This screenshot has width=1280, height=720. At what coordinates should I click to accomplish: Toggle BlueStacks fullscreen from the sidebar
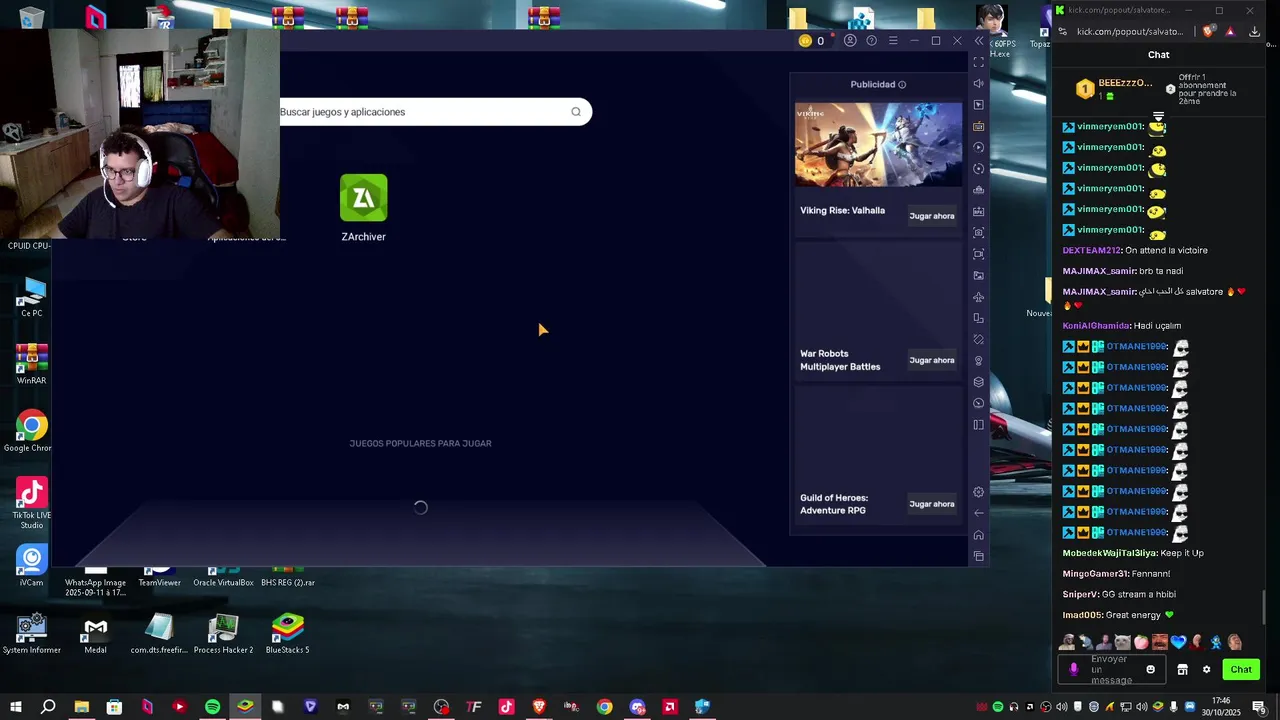(978, 62)
